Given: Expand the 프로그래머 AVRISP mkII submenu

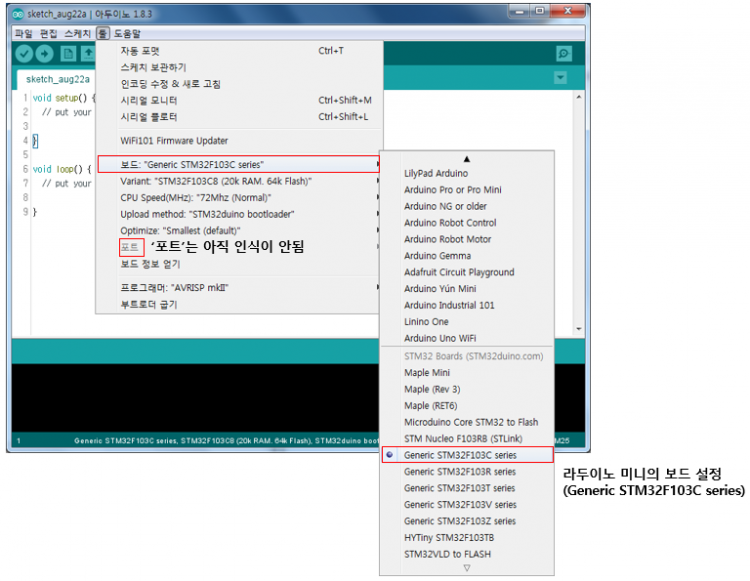Looking at the screenshot, I should [239, 288].
